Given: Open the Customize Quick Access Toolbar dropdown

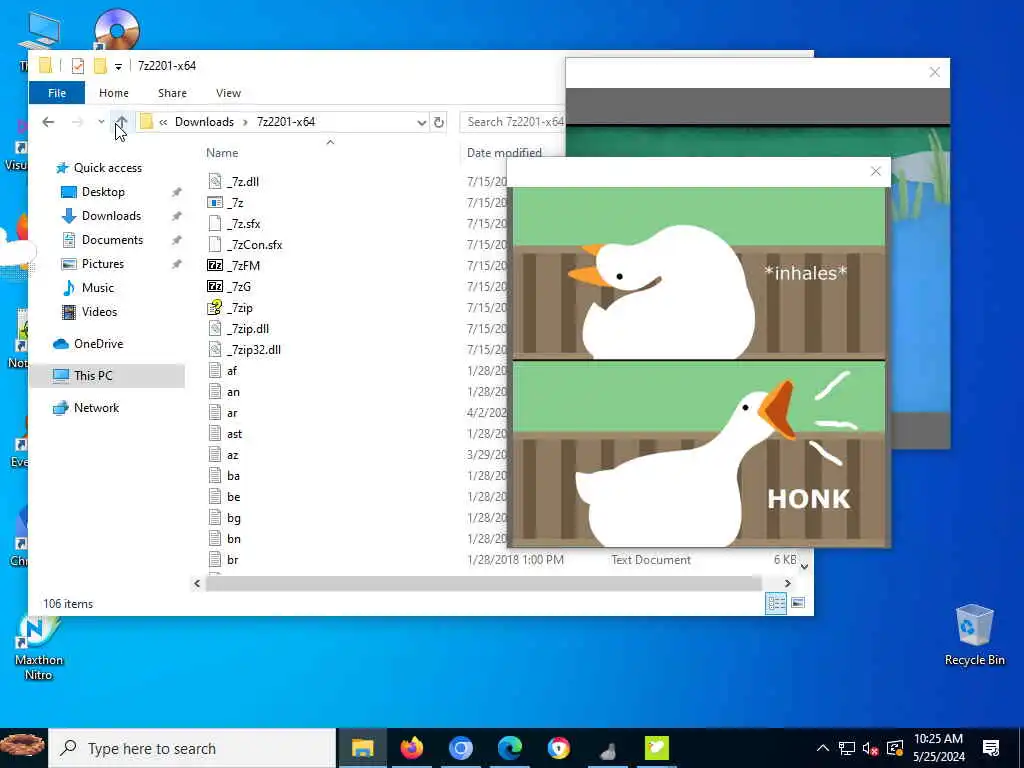Looking at the screenshot, I should (118, 66).
